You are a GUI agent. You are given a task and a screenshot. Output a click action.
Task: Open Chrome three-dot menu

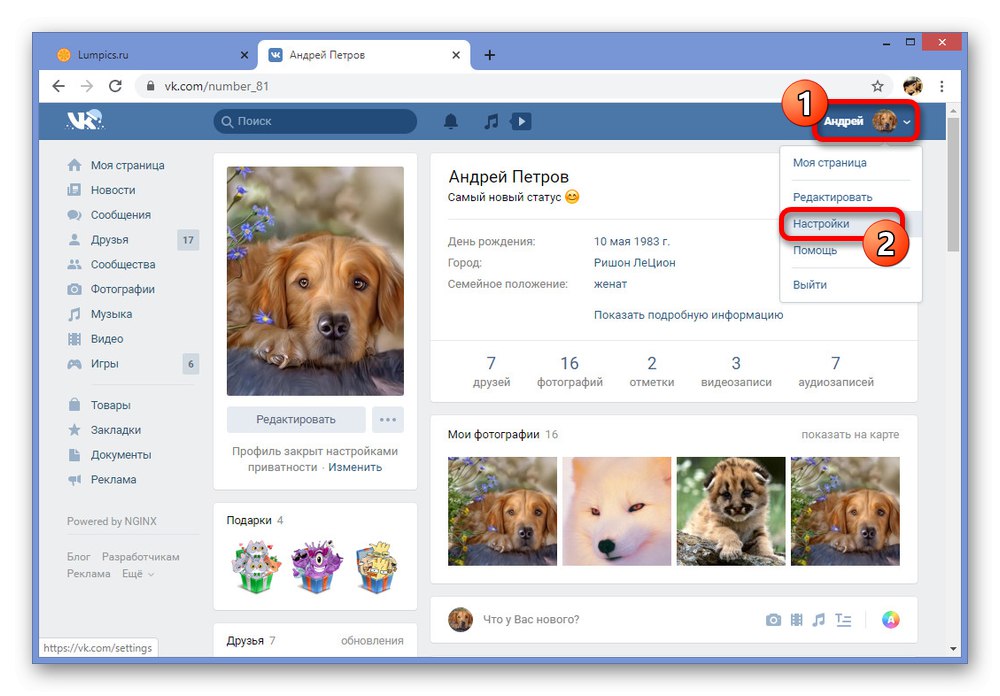pyautogui.click(x=941, y=86)
